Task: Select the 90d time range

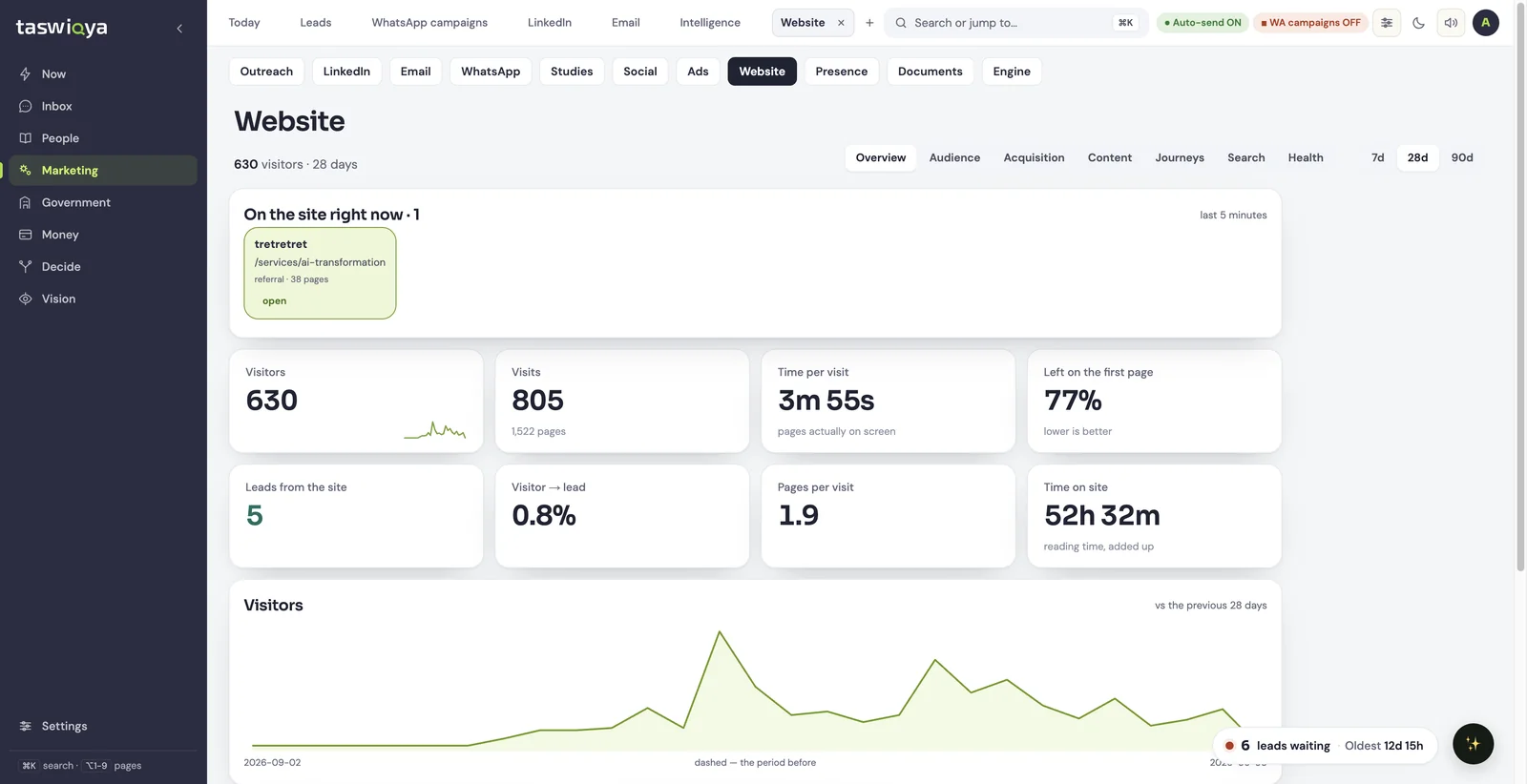Action: pos(1461,158)
